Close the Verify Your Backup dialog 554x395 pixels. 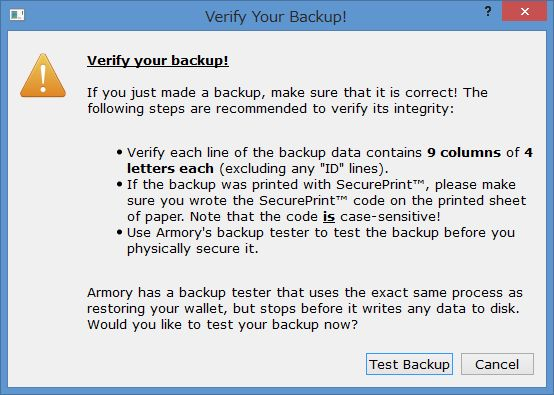click(525, 12)
